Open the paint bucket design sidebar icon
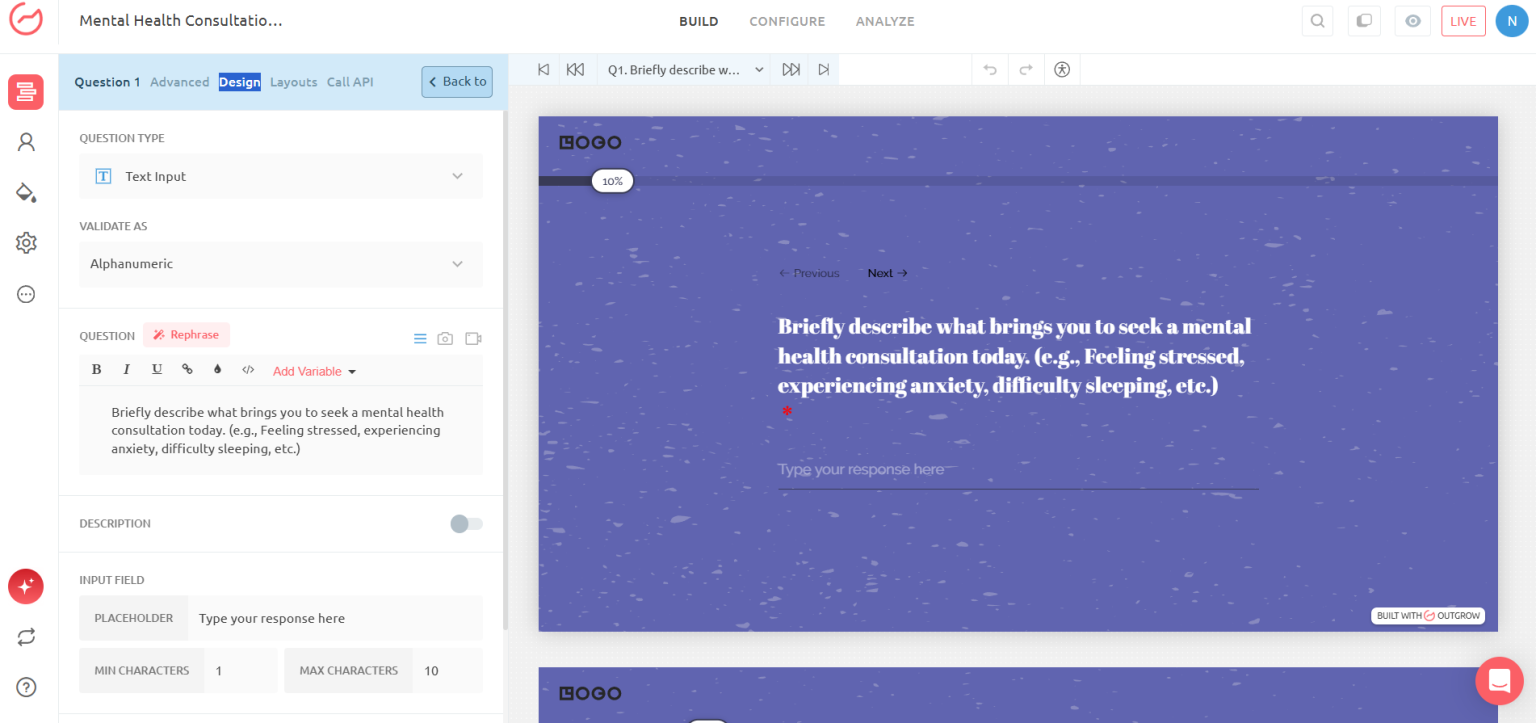 pos(26,192)
